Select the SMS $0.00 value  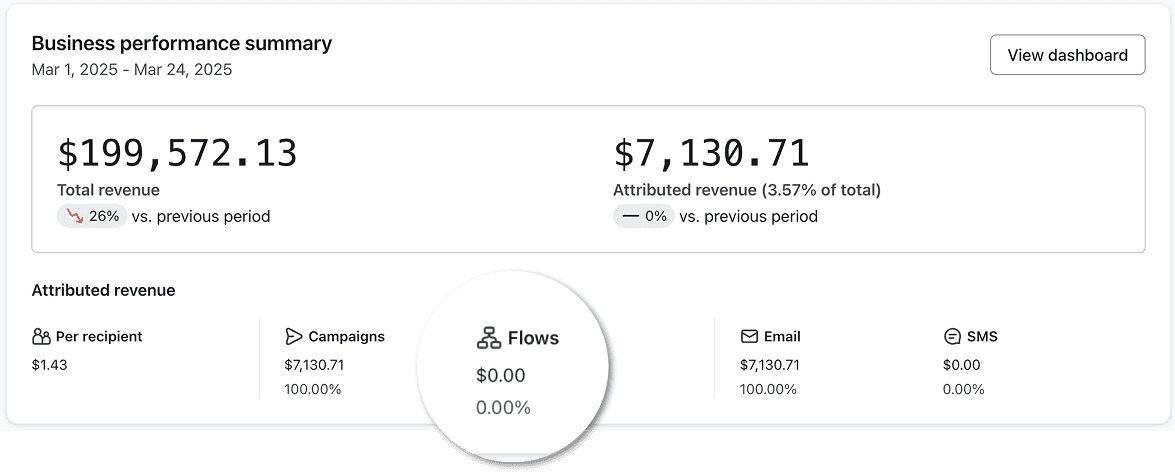click(x=961, y=366)
